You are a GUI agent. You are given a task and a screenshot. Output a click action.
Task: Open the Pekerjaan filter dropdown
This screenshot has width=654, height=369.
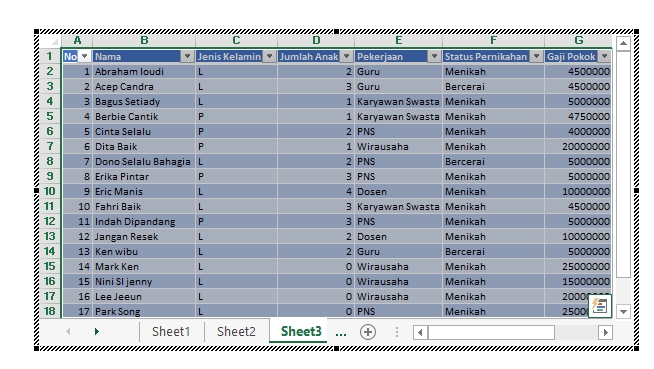coord(434,56)
